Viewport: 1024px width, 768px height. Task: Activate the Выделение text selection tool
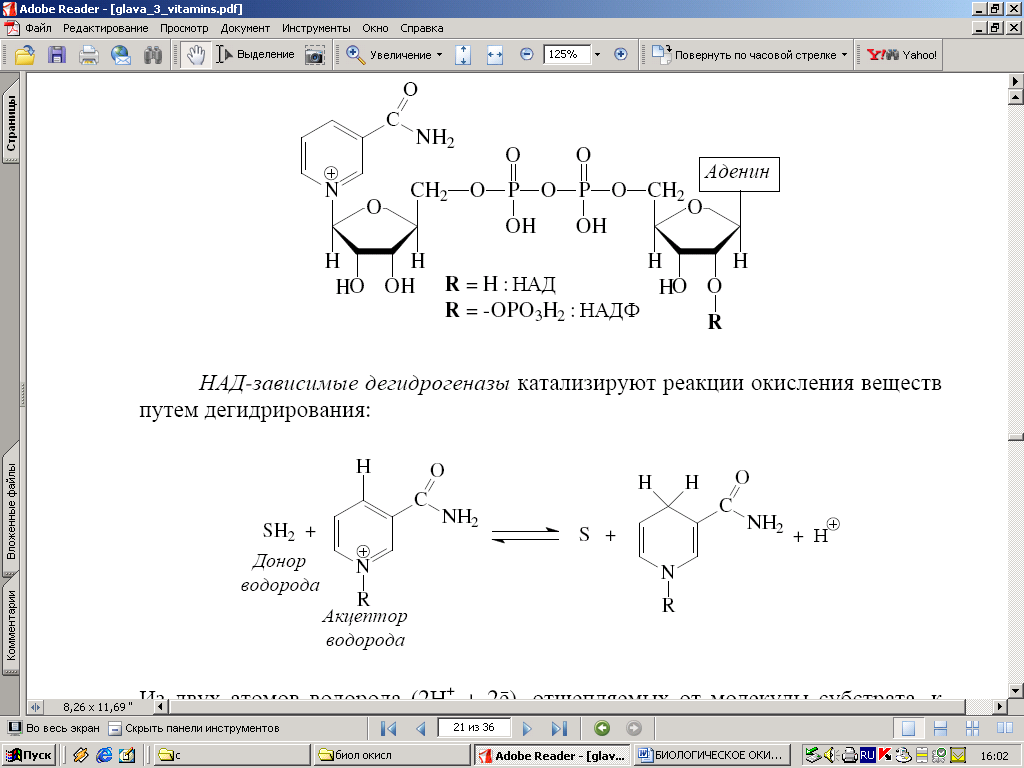pyautogui.click(x=255, y=55)
